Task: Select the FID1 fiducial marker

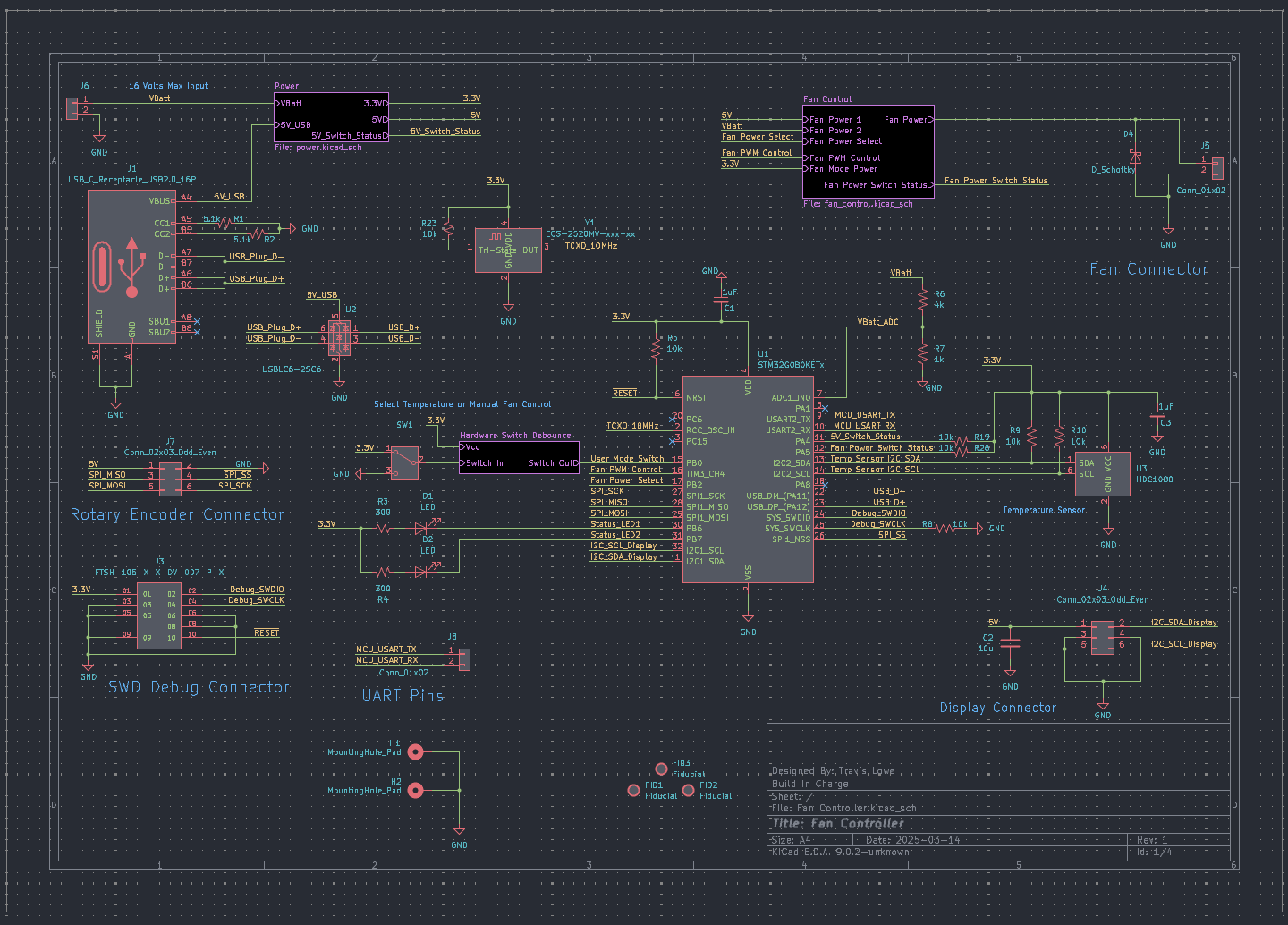Action: (x=633, y=791)
